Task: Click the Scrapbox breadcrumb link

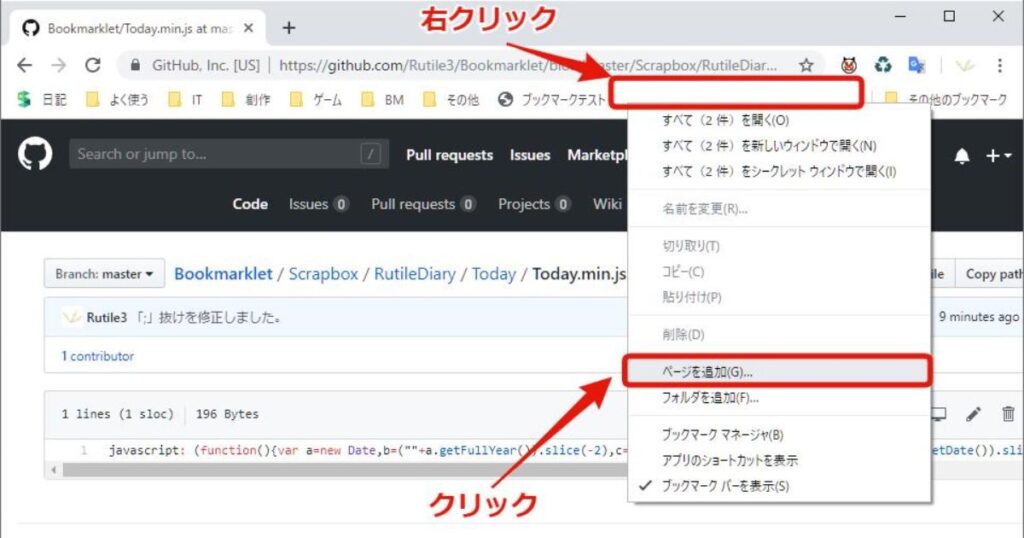Action: point(323,274)
